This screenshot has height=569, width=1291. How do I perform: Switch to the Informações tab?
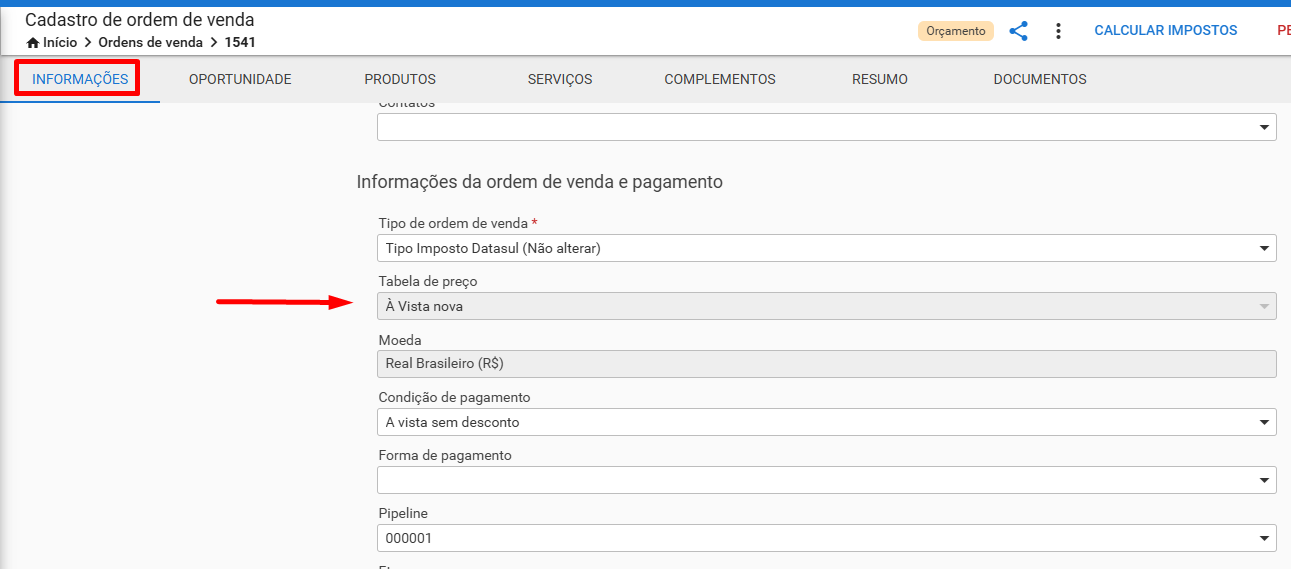[80, 79]
